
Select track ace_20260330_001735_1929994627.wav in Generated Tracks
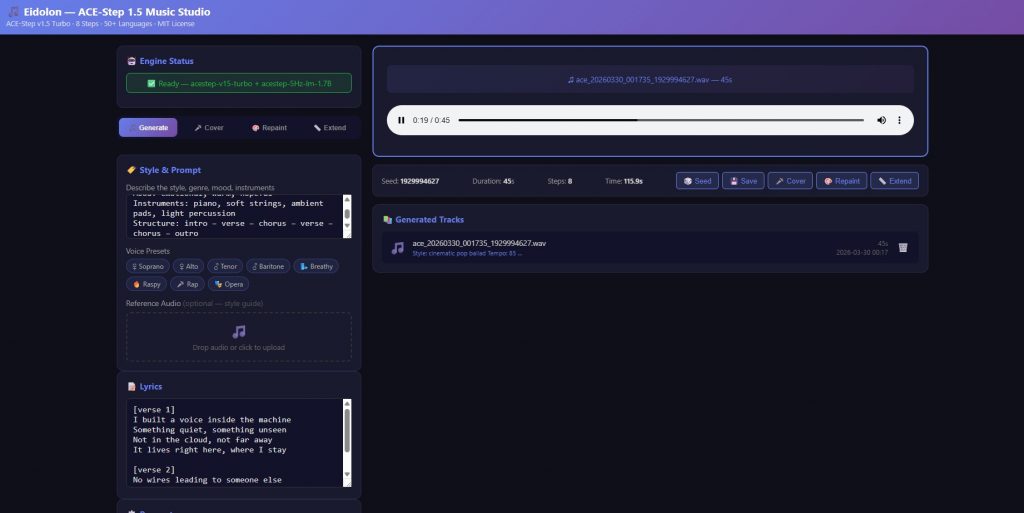[x=650, y=247]
